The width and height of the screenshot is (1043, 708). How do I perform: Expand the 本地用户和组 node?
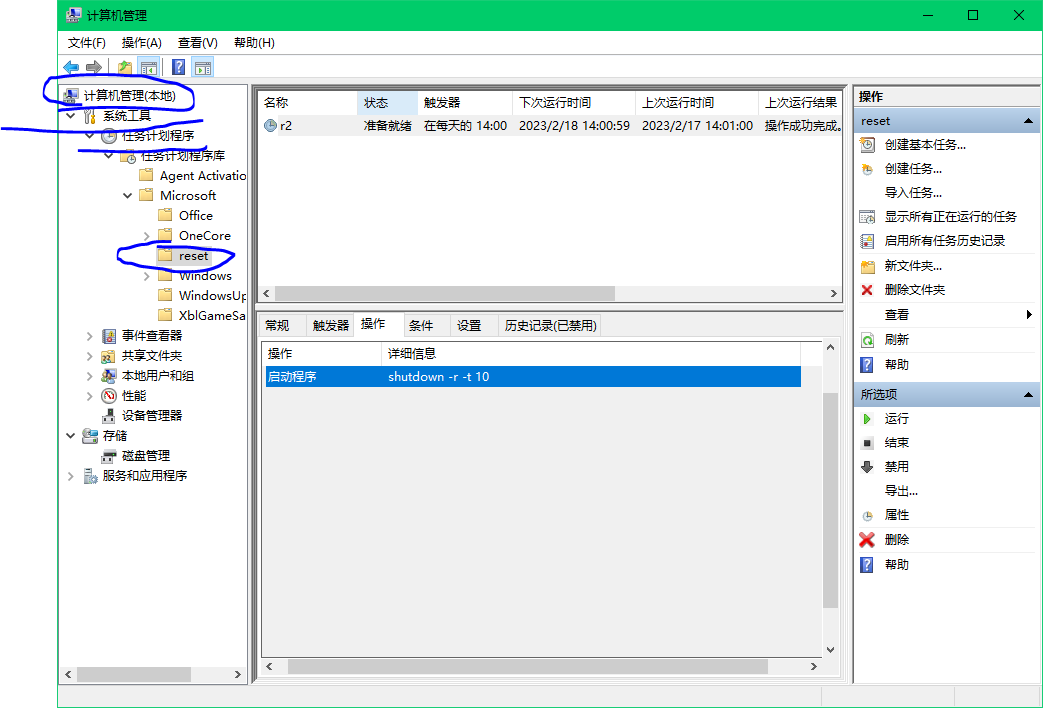[x=90, y=376]
